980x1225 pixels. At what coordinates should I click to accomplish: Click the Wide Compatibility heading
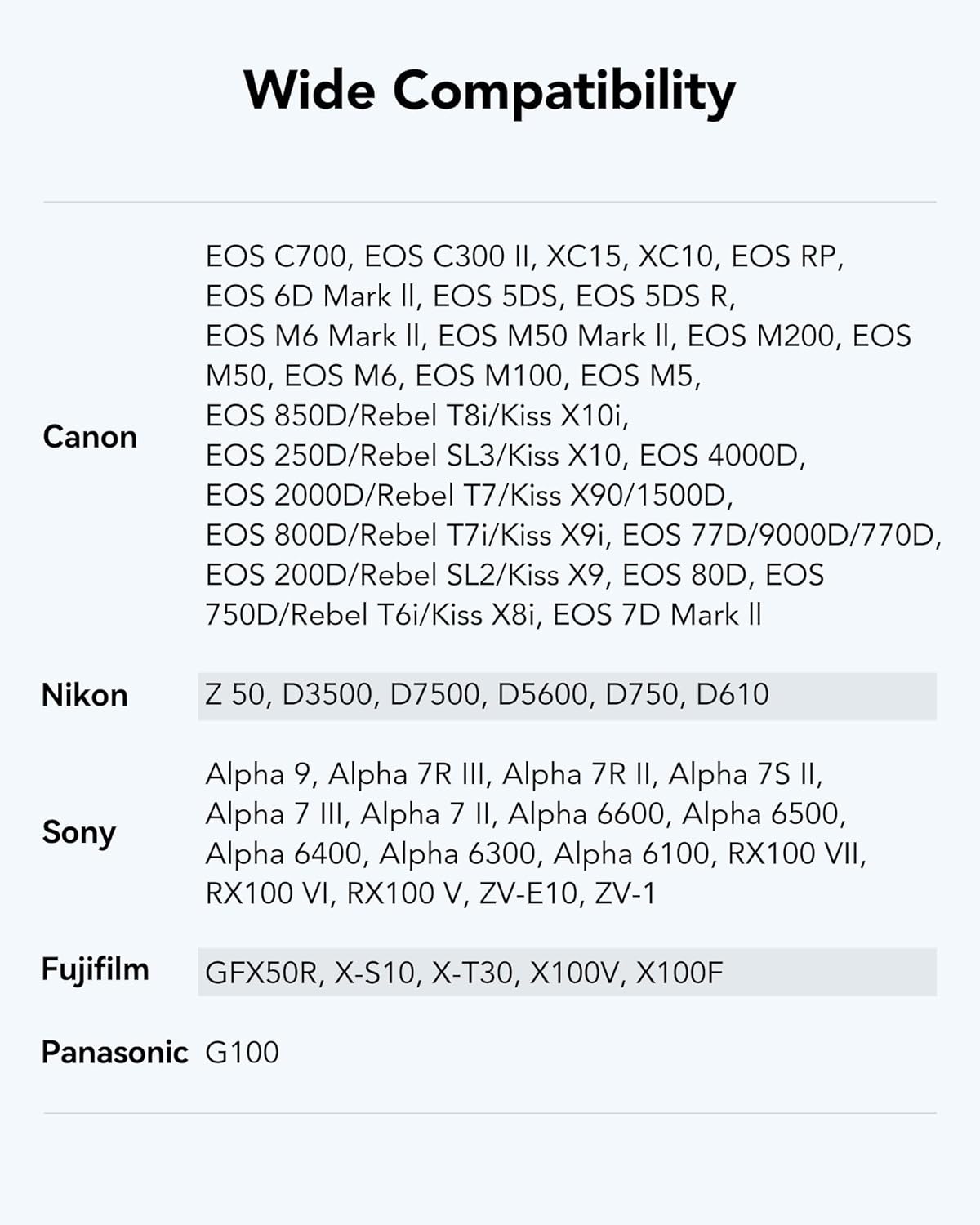click(489, 91)
